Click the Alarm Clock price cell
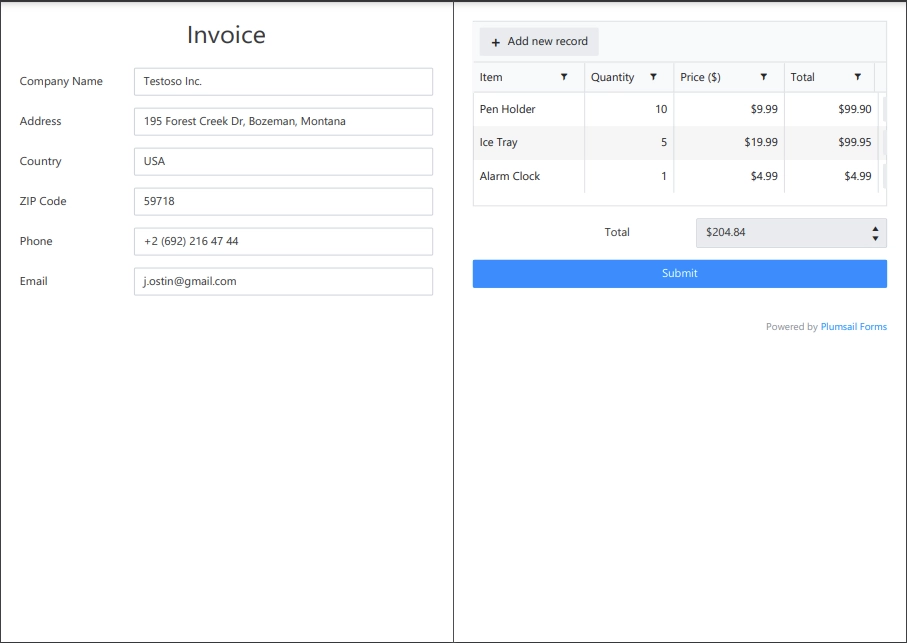Screen dimensions: 907x643 (729, 176)
